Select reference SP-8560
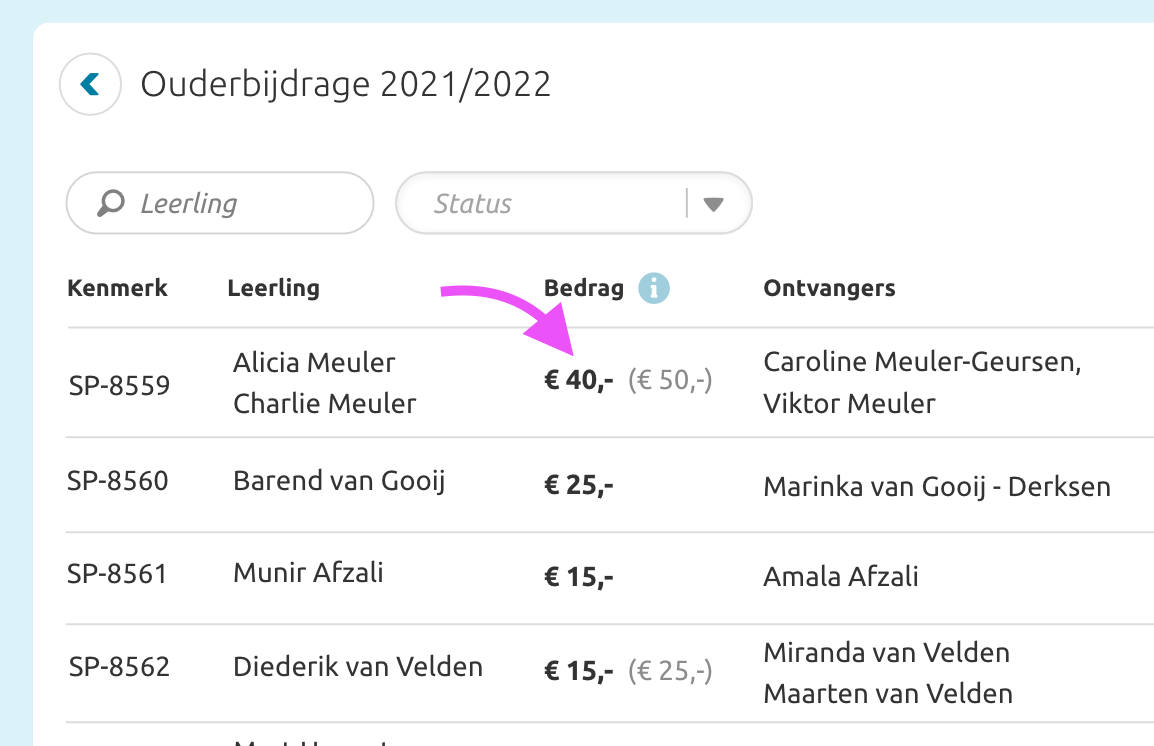Viewport: 1154px width, 746px height. pos(118,481)
